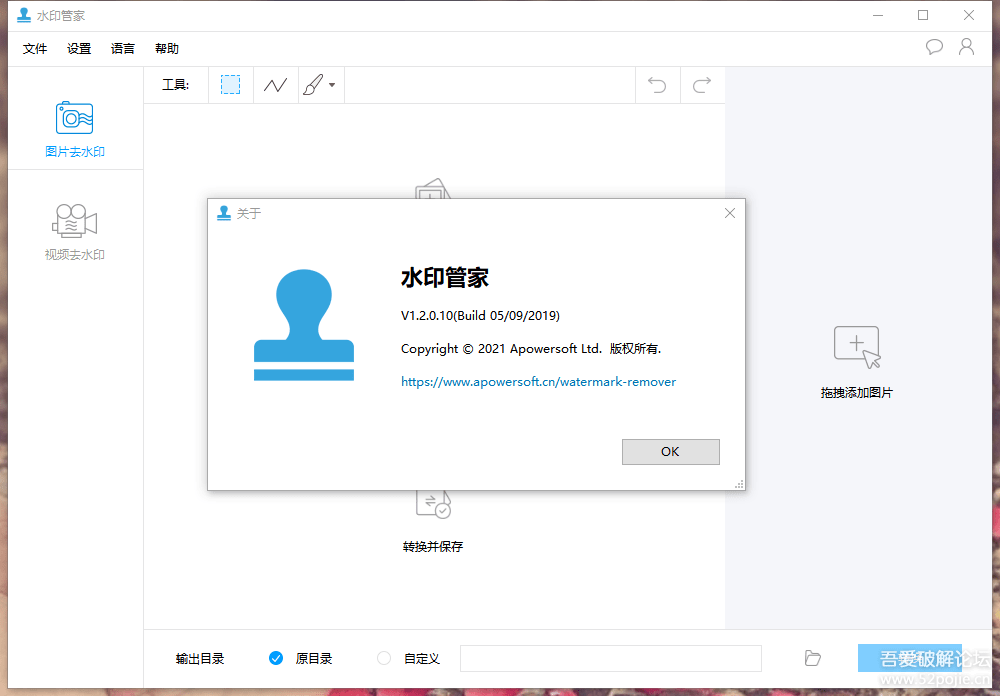Select the polyline selection tool
The width and height of the screenshot is (1000, 696).
click(x=276, y=85)
